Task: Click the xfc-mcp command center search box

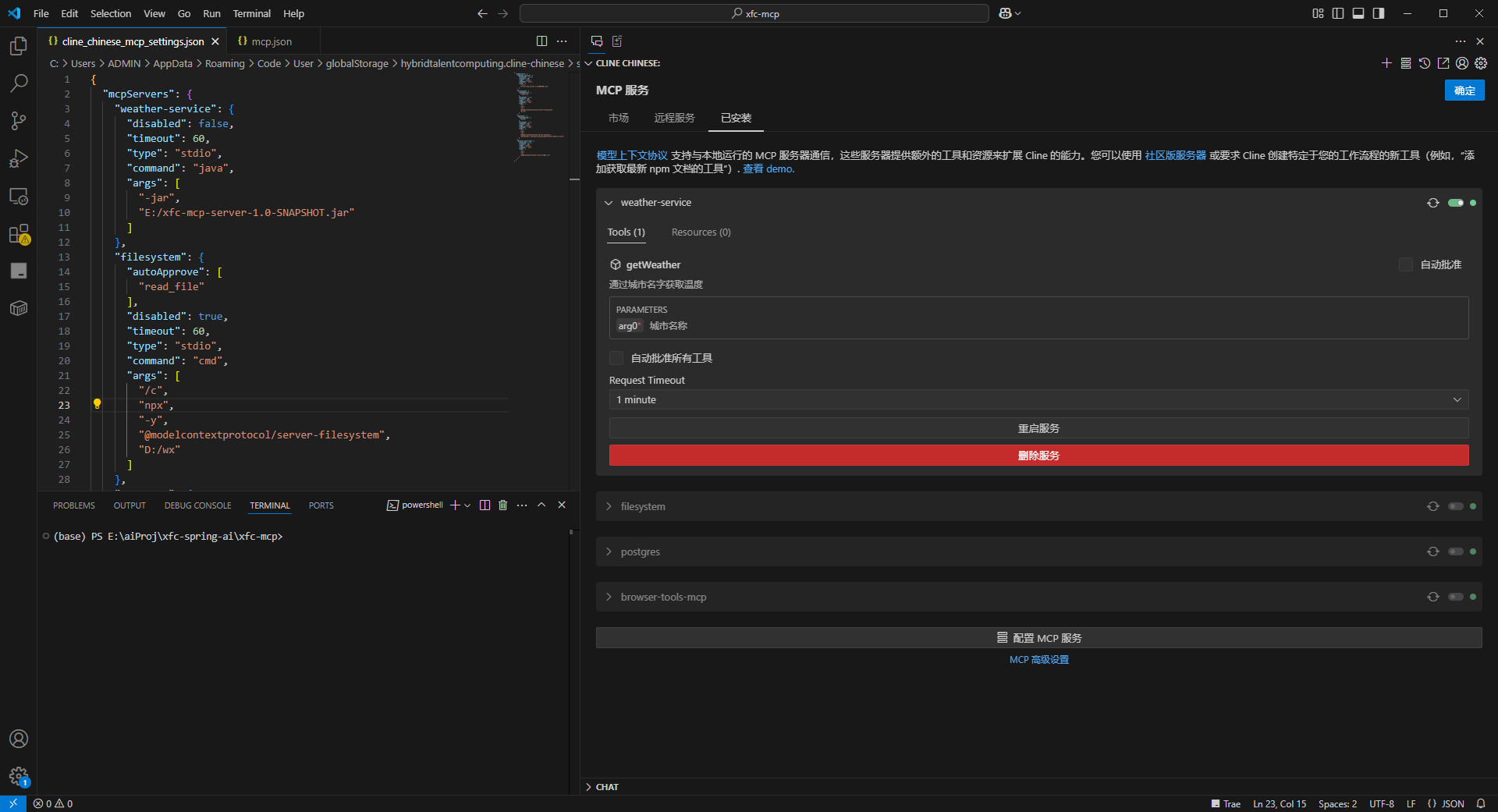Action: coord(754,13)
